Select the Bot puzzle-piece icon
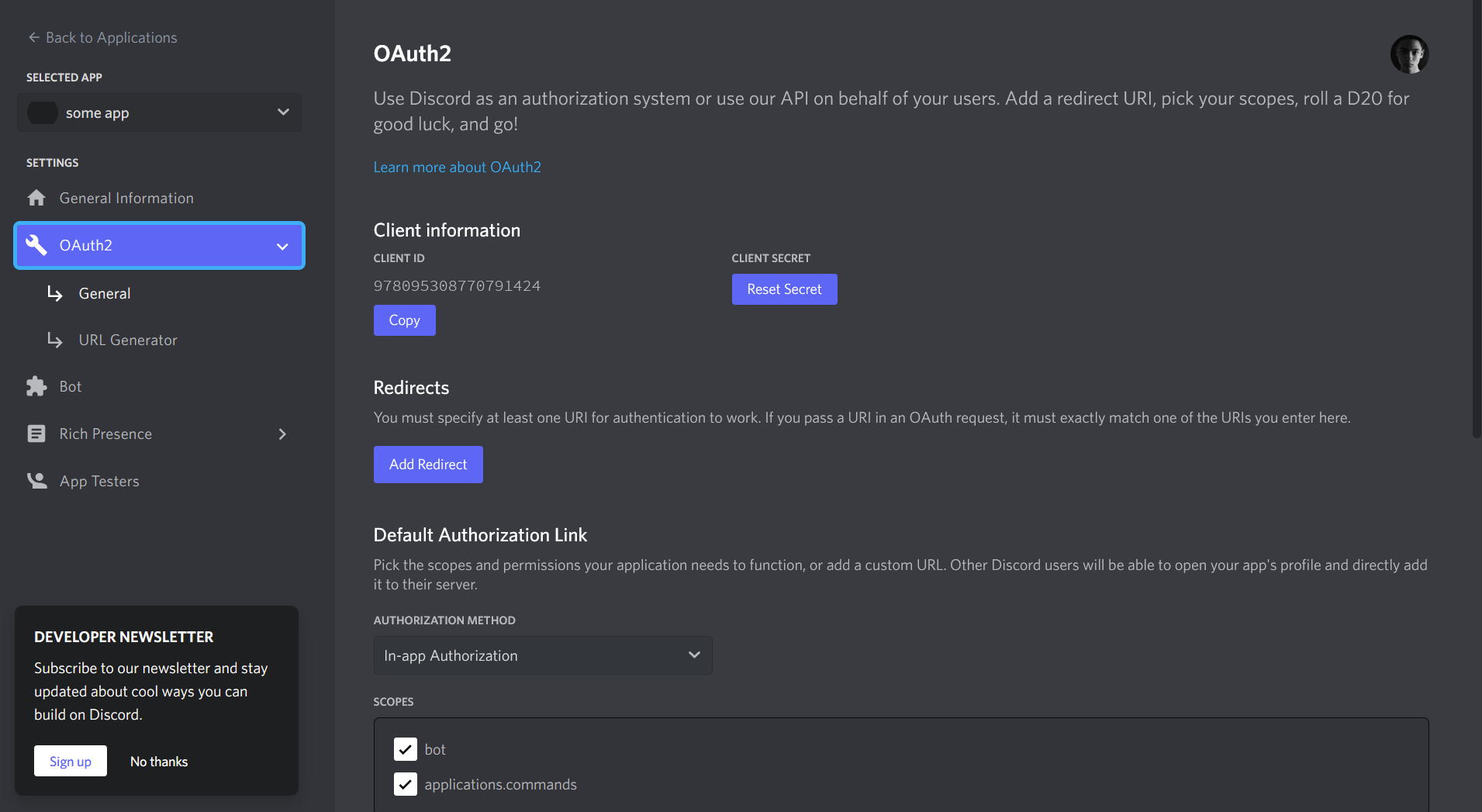This screenshot has height=812, width=1482. (x=36, y=385)
